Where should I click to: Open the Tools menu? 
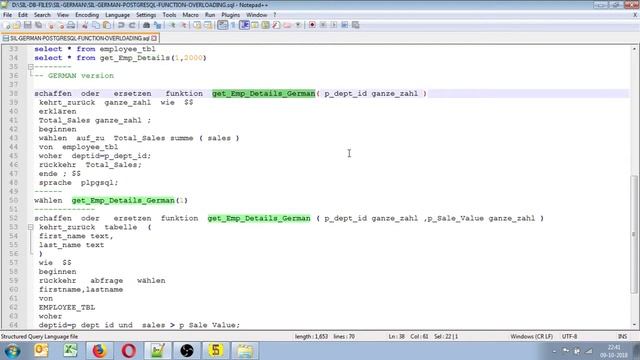point(169,15)
